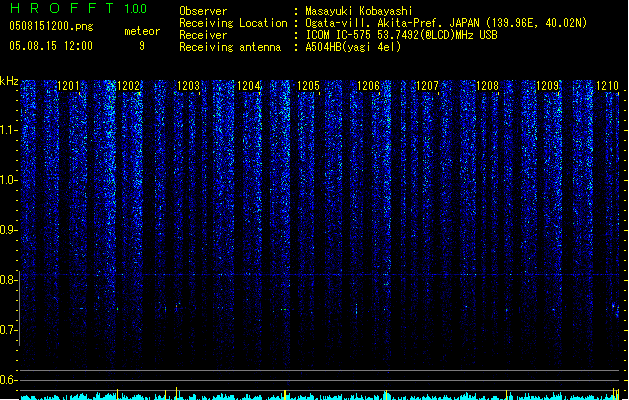Select the filename 0508151200.png

[51, 26]
